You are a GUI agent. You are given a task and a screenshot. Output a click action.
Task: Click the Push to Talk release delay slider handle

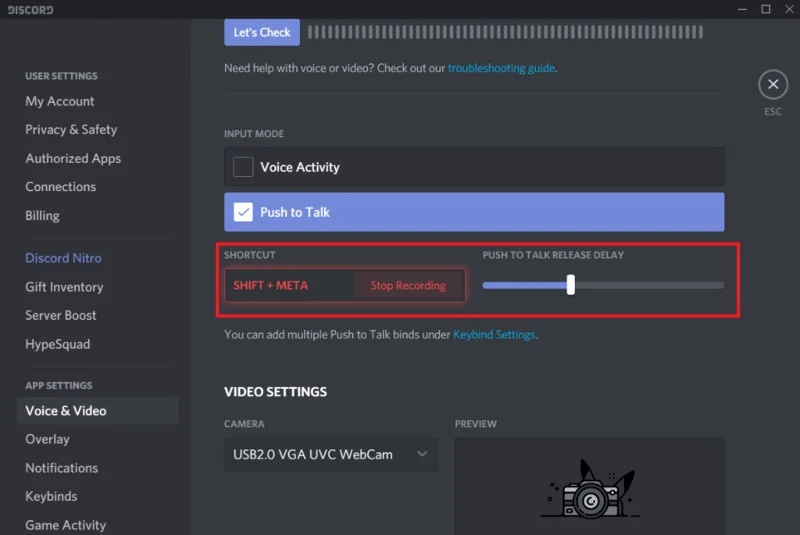(x=570, y=285)
